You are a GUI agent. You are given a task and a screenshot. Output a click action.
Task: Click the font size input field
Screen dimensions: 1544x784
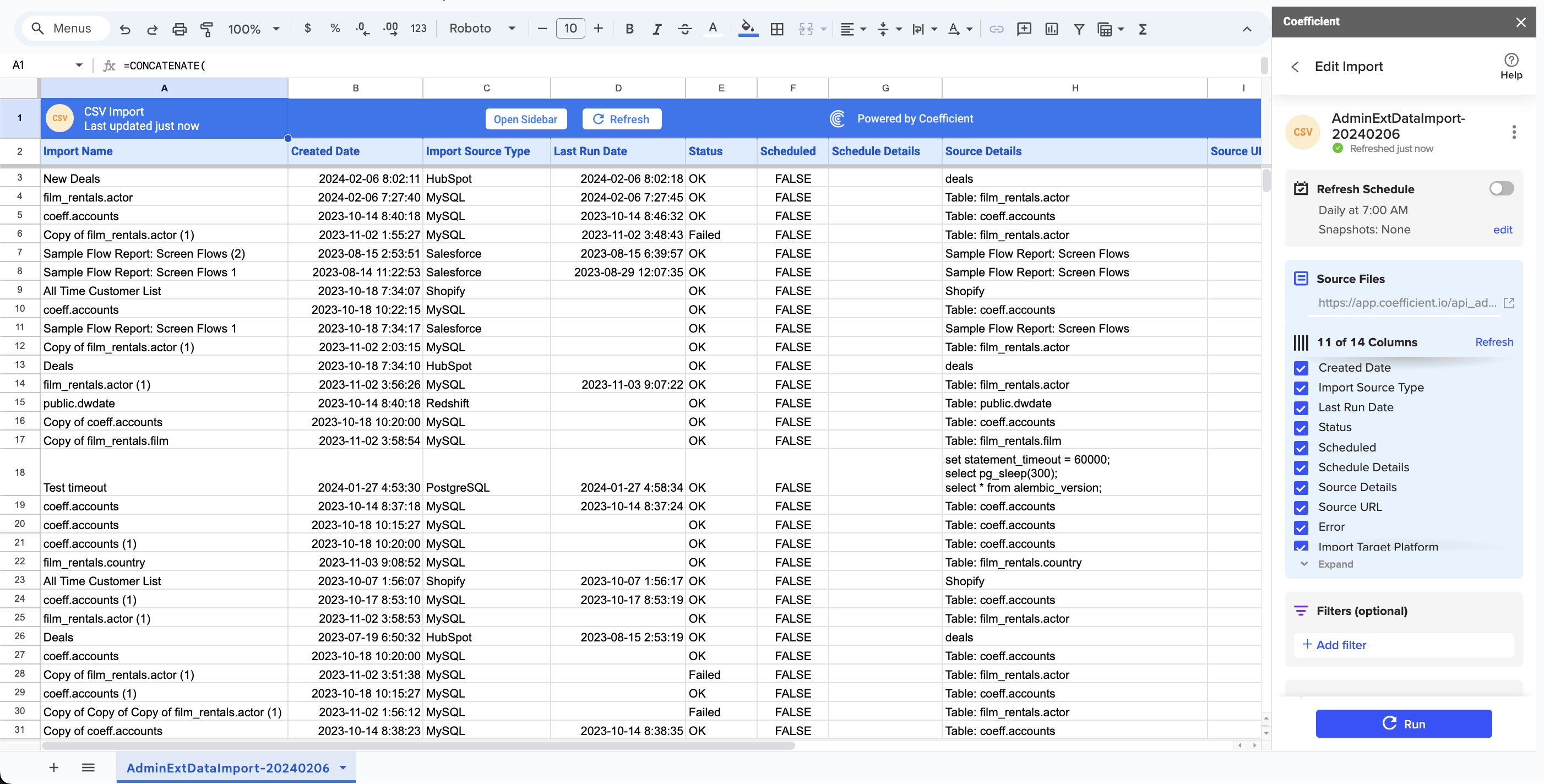point(570,28)
